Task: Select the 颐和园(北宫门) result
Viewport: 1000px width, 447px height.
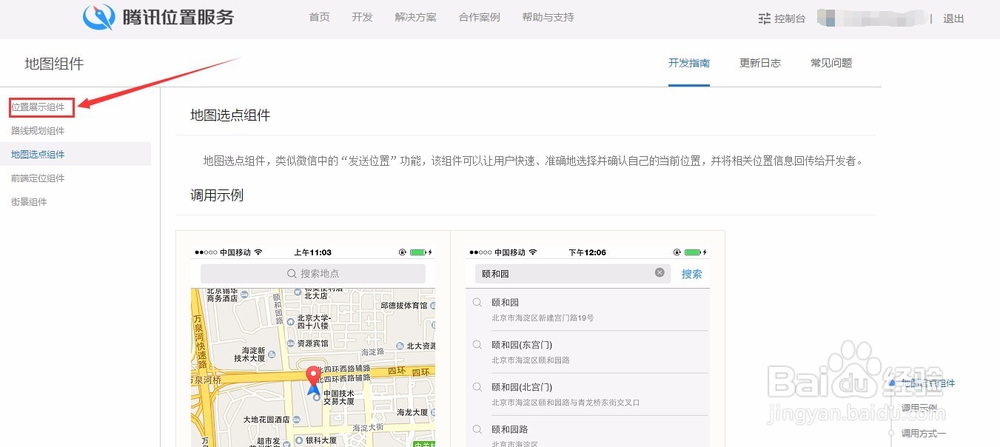Action: [x=588, y=394]
